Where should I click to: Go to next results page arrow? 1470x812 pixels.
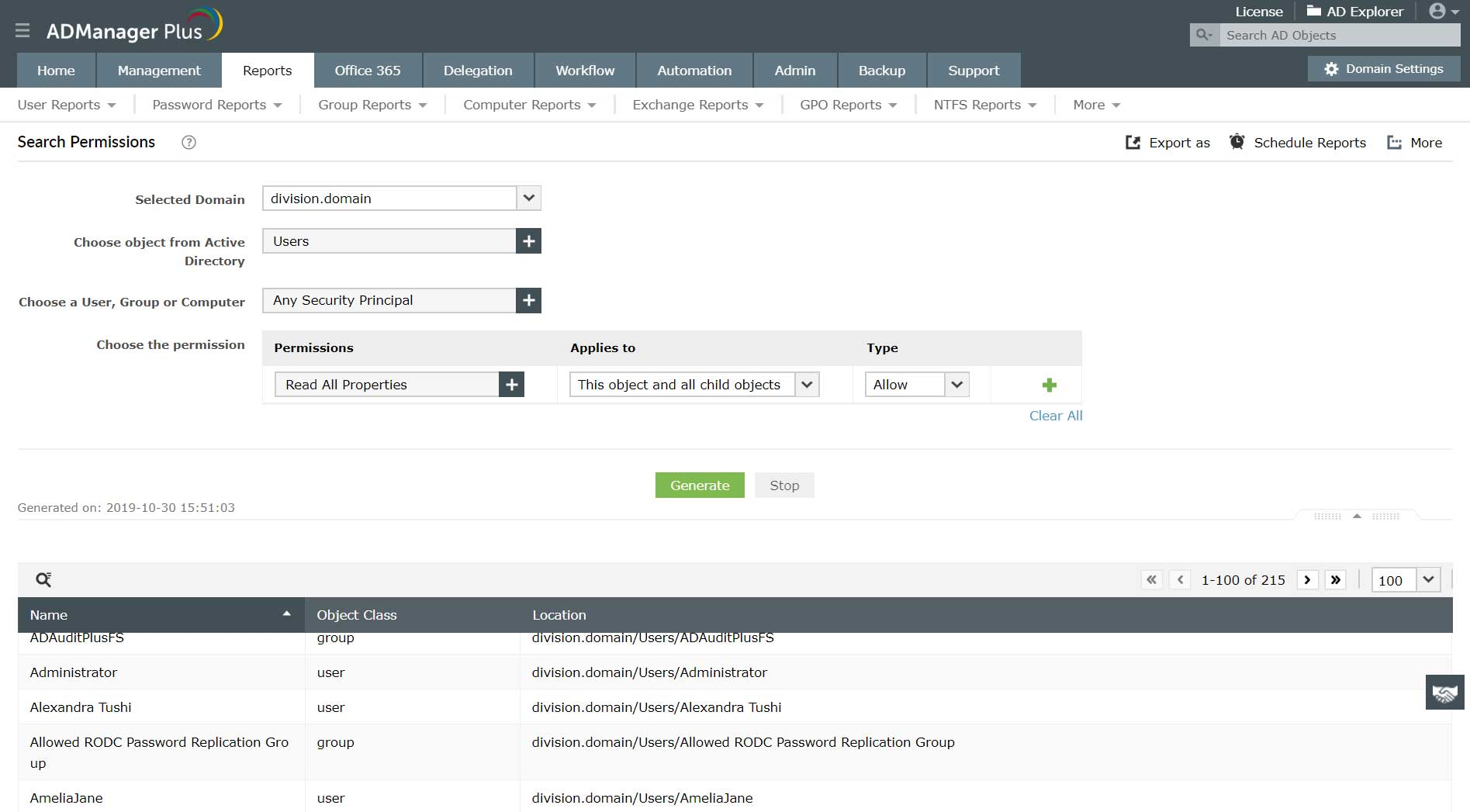point(1307,579)
